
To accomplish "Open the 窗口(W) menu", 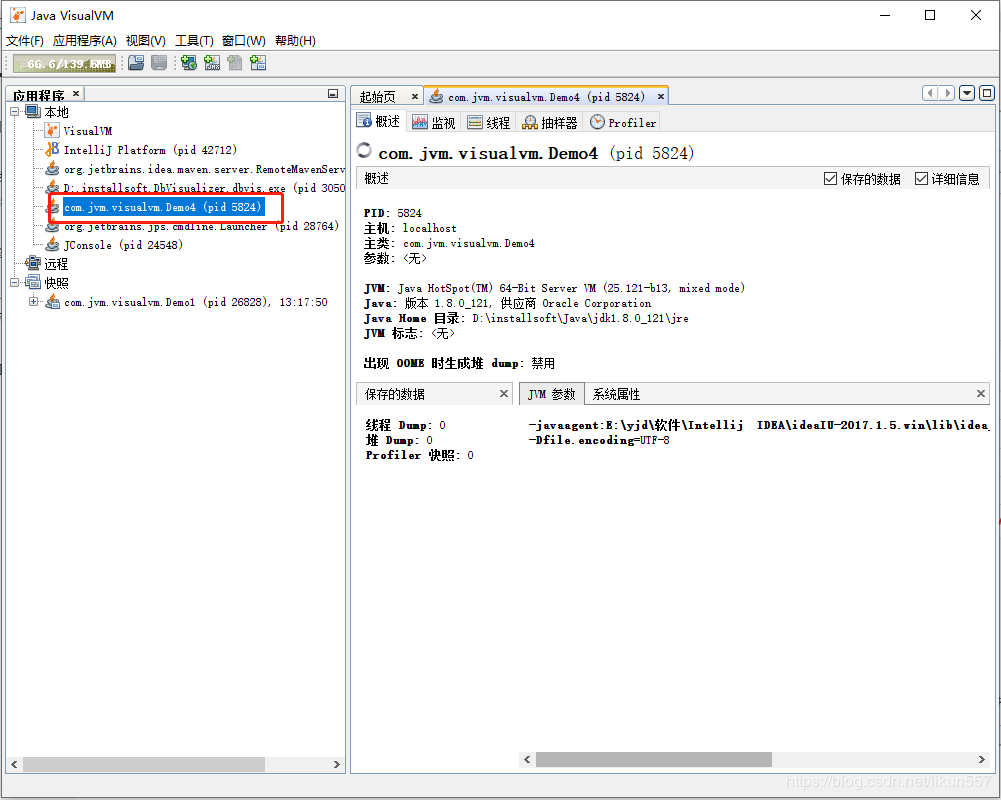I will 243,41.
